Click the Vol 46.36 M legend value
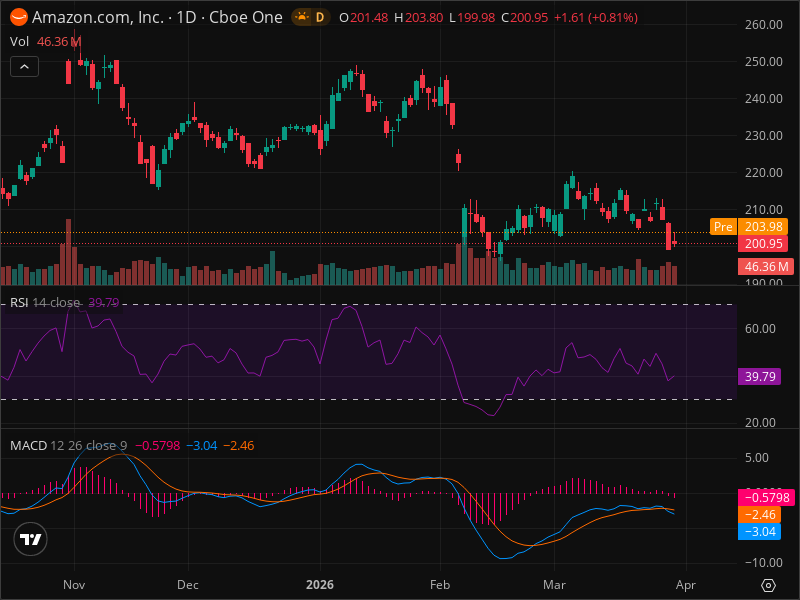This screenshot has width=800, height=600. (59, 41)
